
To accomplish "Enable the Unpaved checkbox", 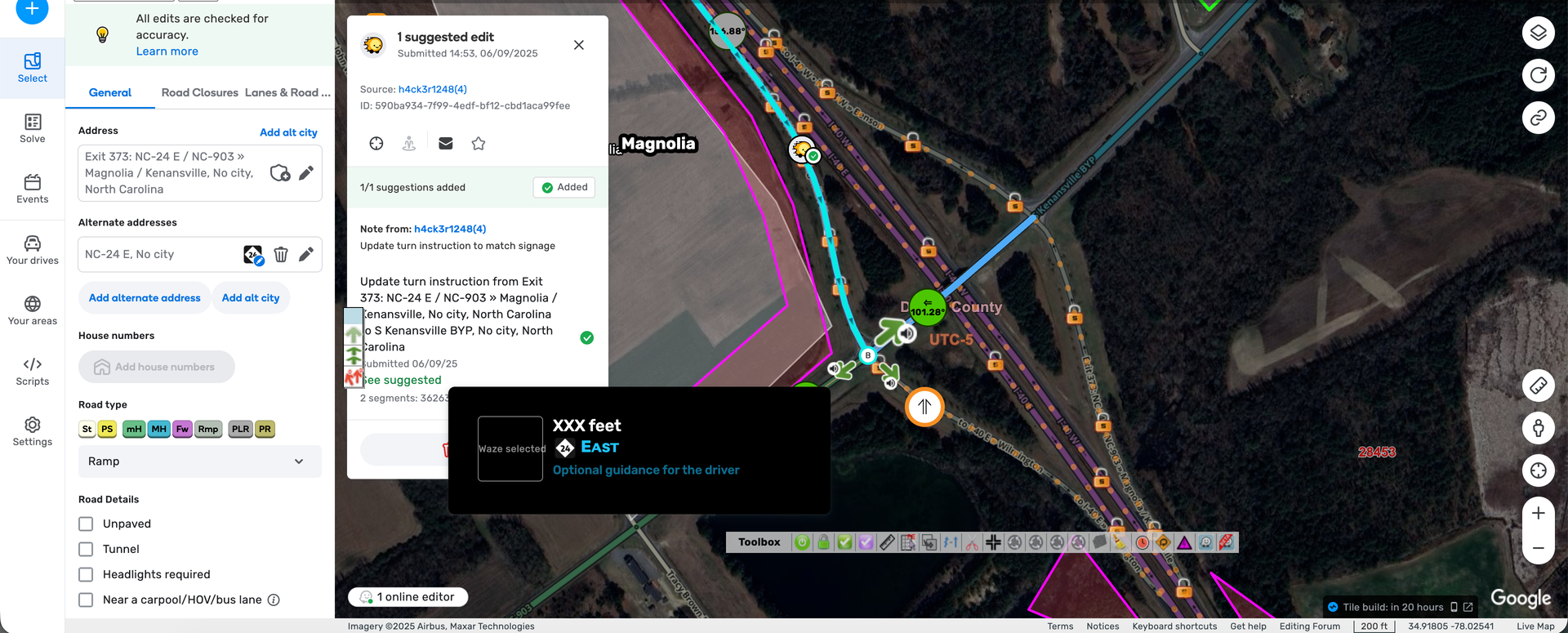I will [x=86, y=524].
